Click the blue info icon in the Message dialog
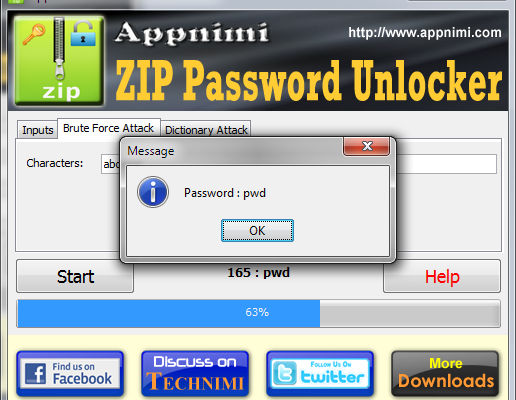This screenshot has width=516, height=400. click(153, 192)
